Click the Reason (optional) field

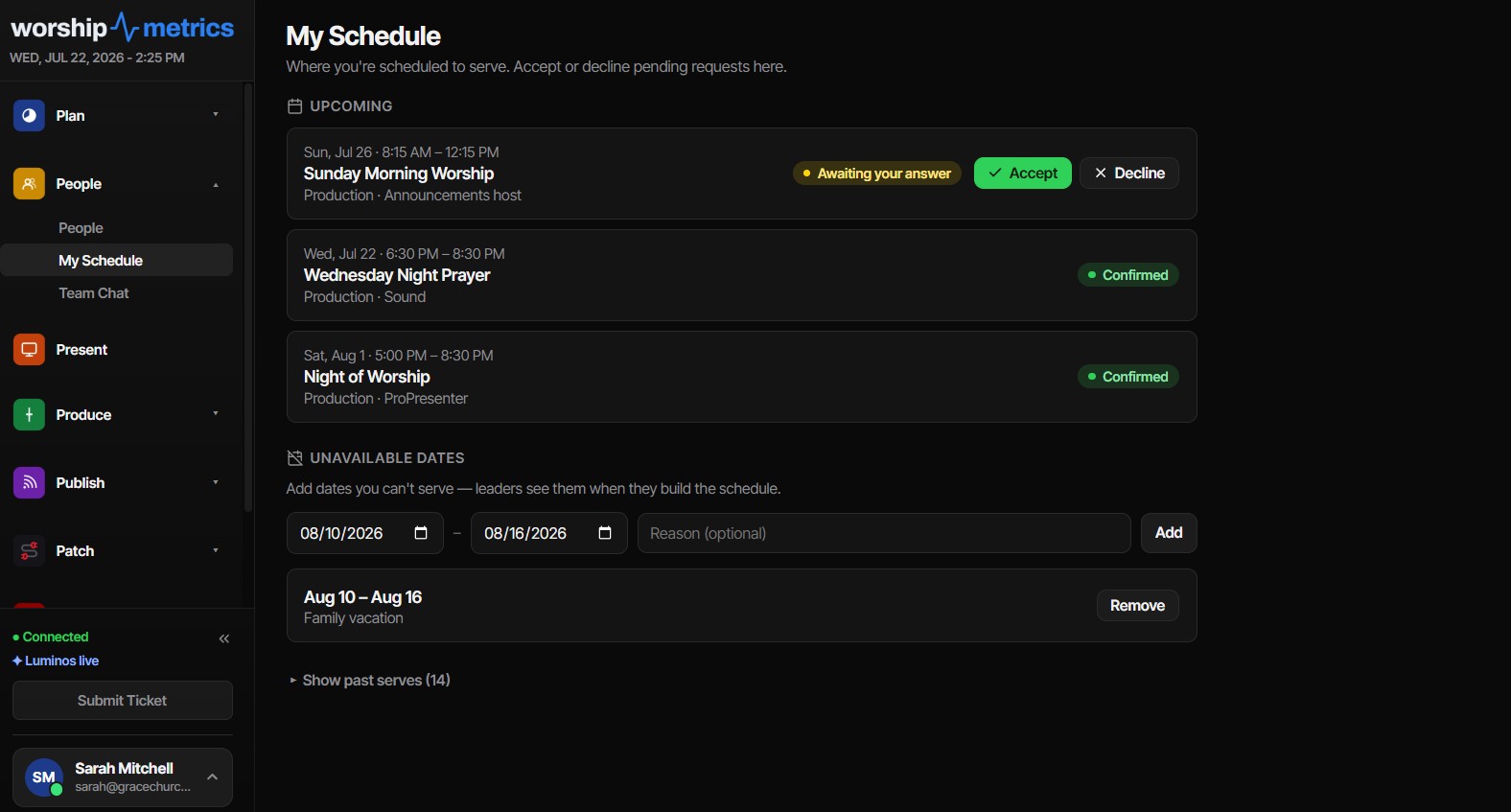click(x=884, y=533)
